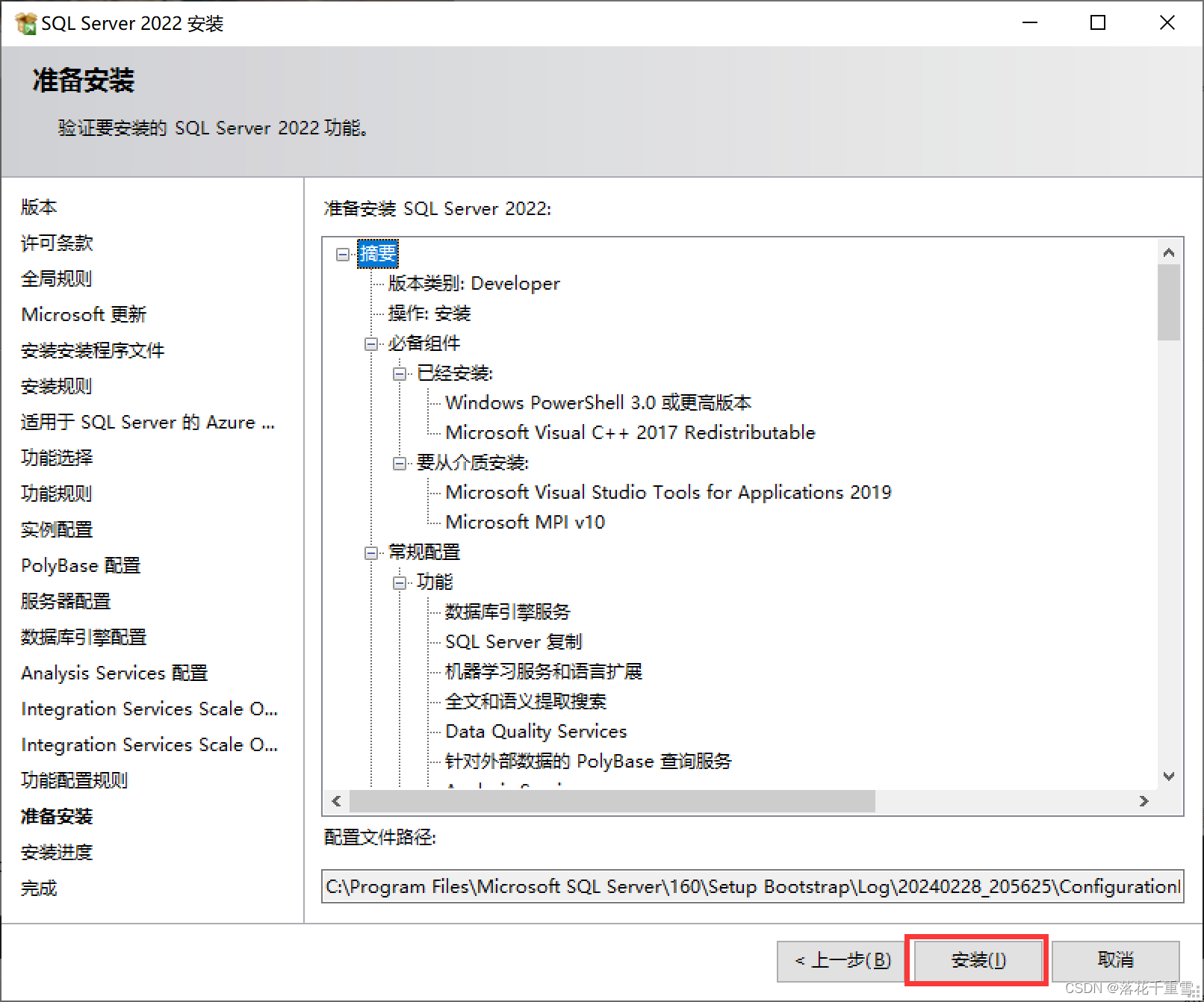Click horizontal scroll left arrow
The width and height of the screenshot is (1204, 1002).
point(336,801)
